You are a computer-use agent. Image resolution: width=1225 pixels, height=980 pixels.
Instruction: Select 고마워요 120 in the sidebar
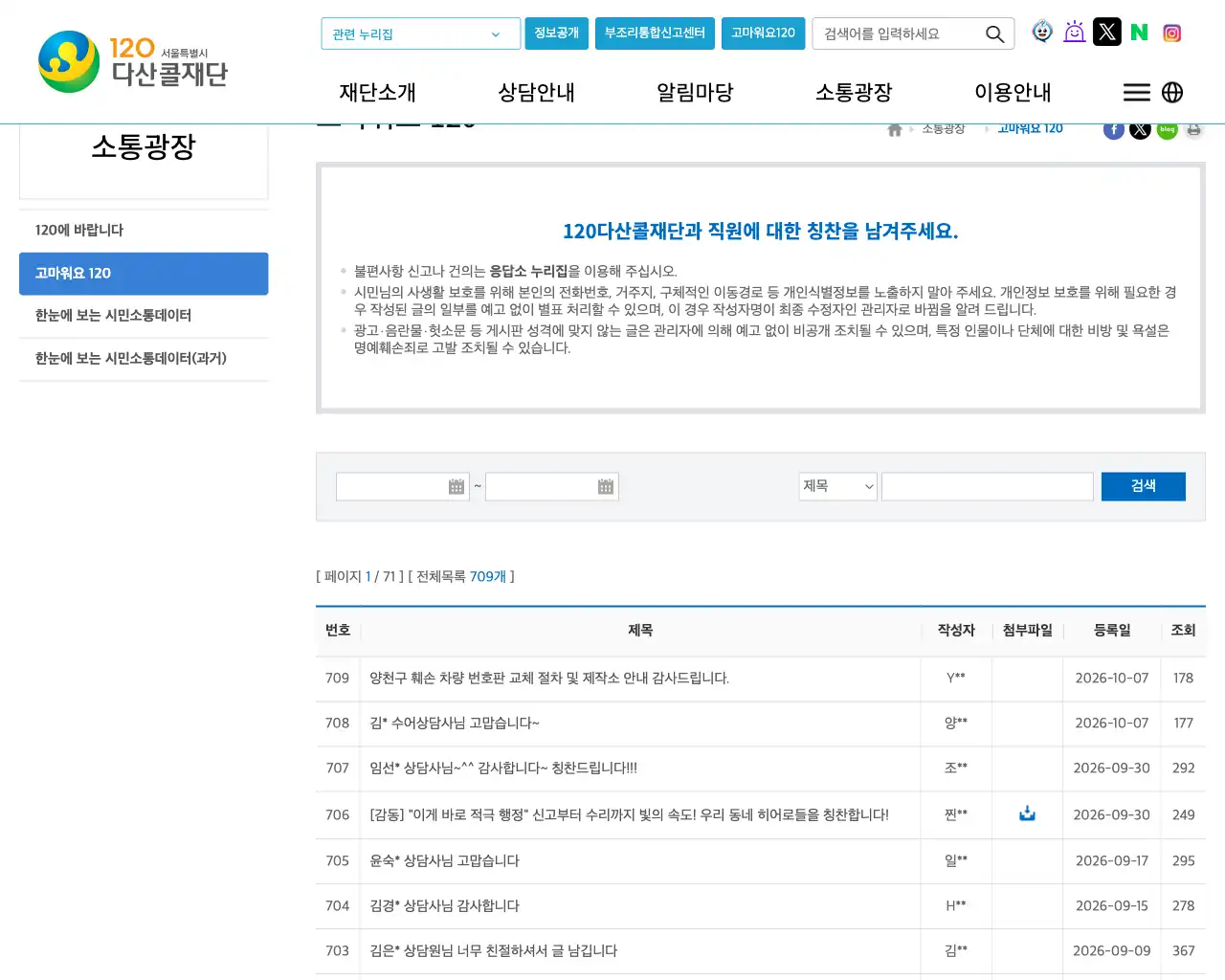[x=144, y=274]
